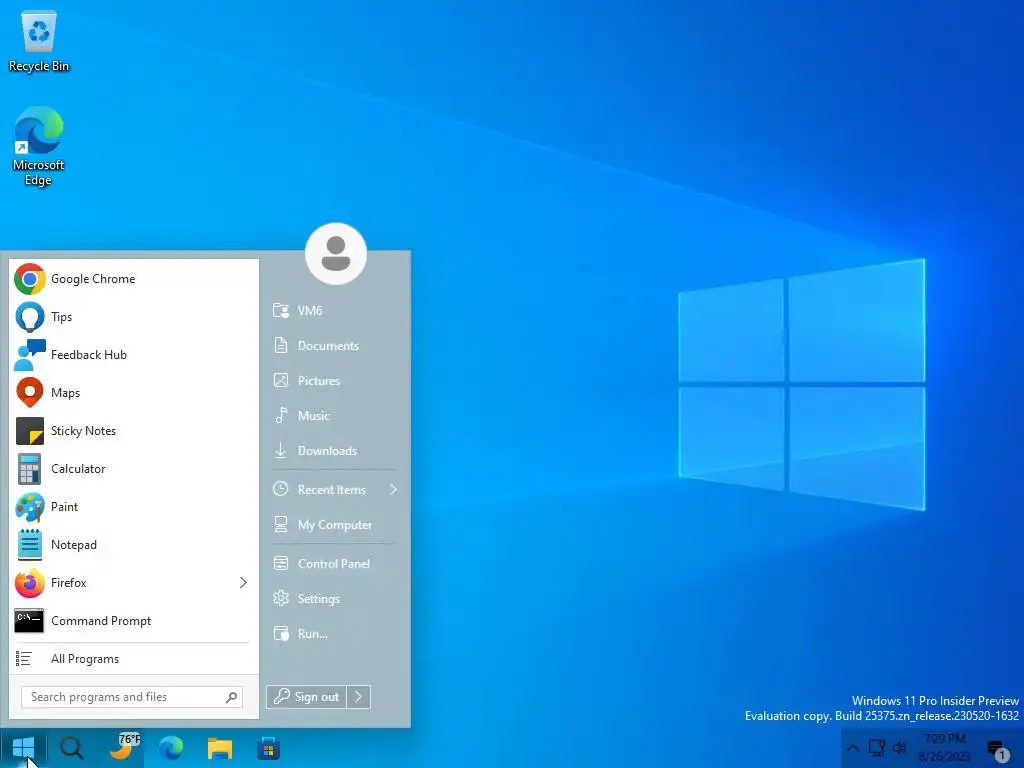
Task: Open Control Panel
Action: (334, 564)
